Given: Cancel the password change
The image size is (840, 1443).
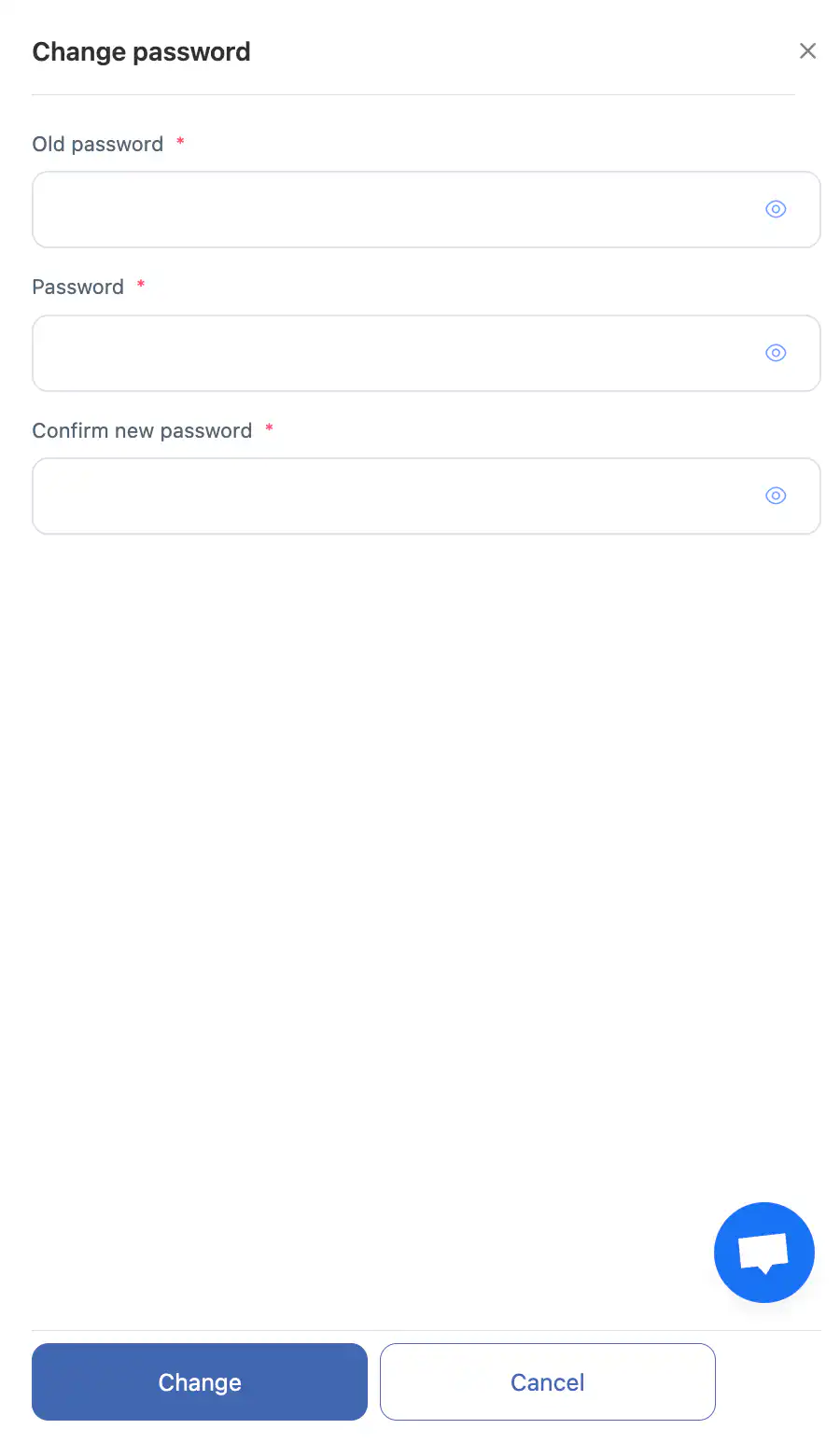Looking at the screenshot, I should [547, 1381].
